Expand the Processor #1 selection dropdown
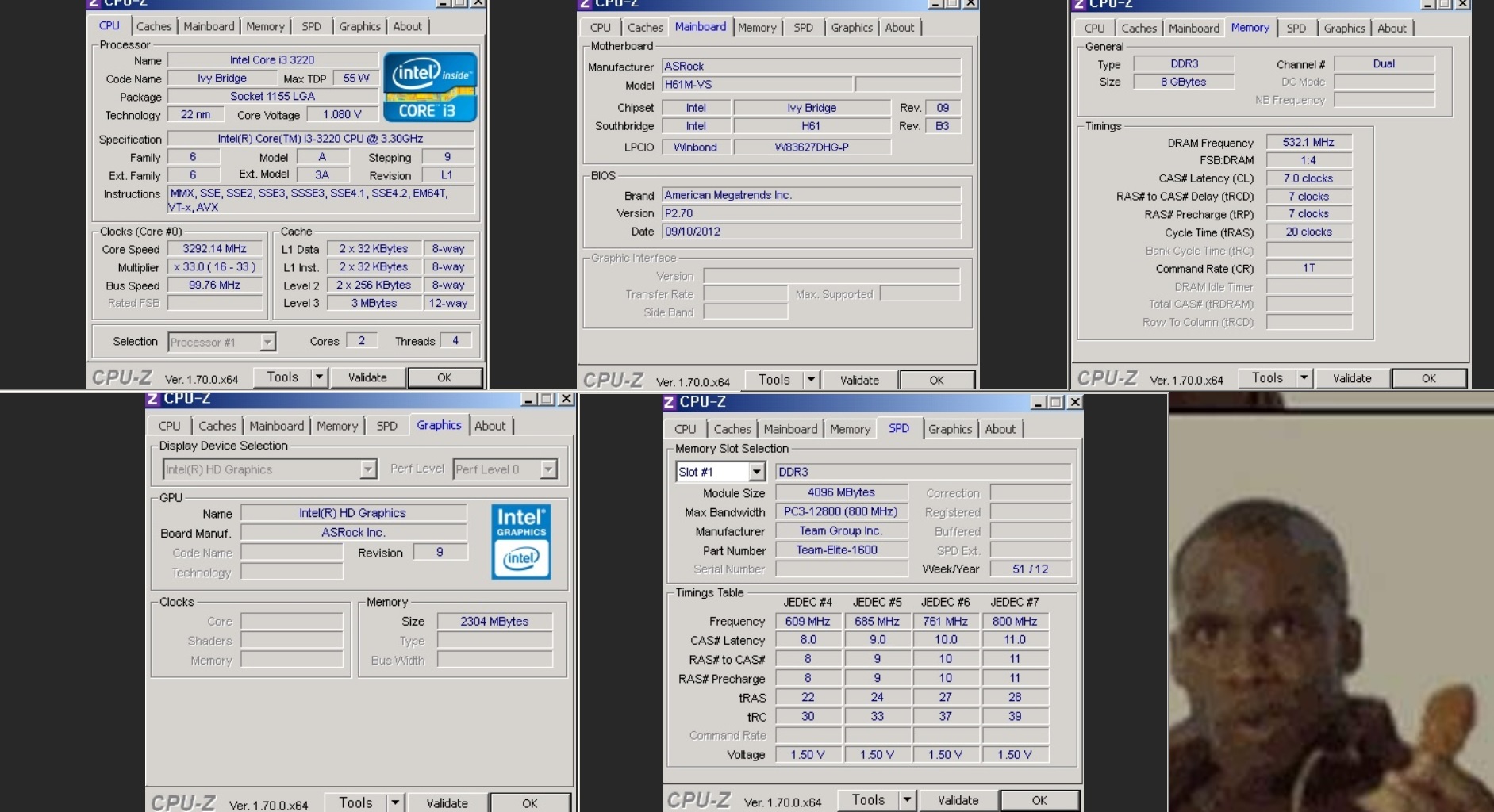 pyautogui.click(x=267, y=342)
